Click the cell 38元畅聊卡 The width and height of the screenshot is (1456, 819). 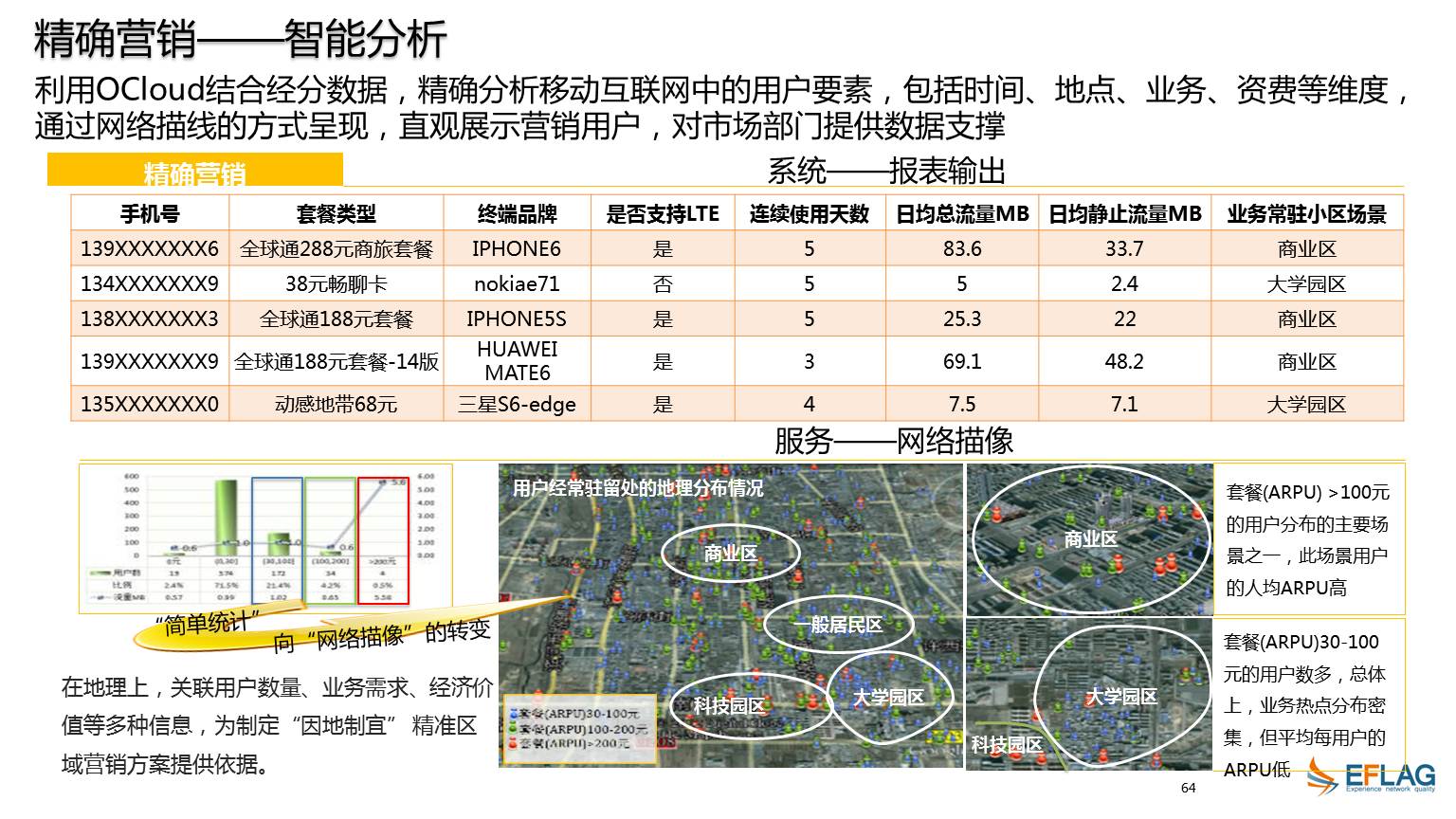coord(337,283)
